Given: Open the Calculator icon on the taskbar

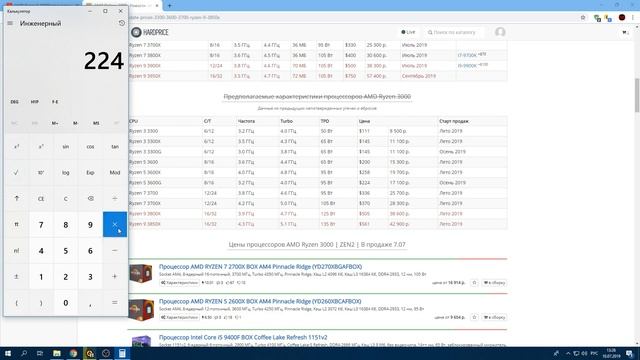Looking at the screenshot, I should pos(122,353).
